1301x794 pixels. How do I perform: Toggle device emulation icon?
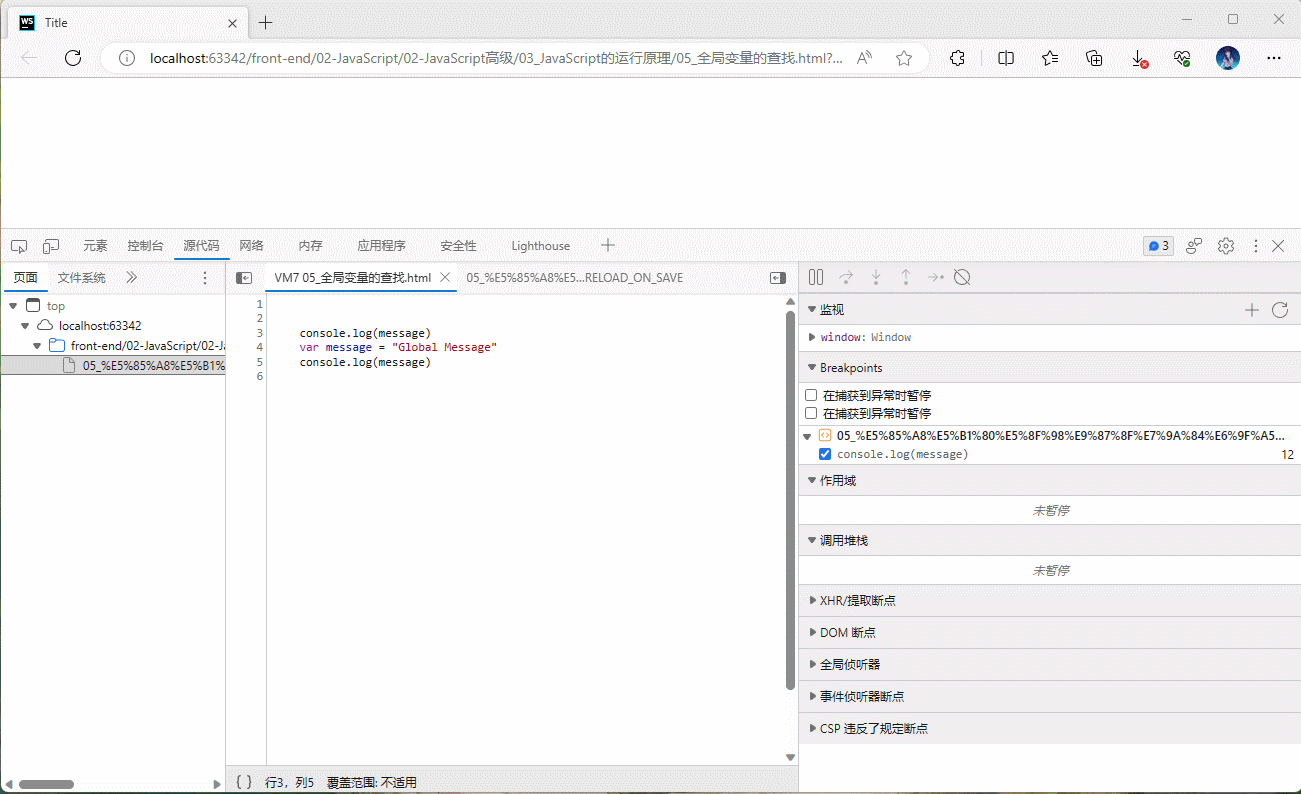(50, 246)
